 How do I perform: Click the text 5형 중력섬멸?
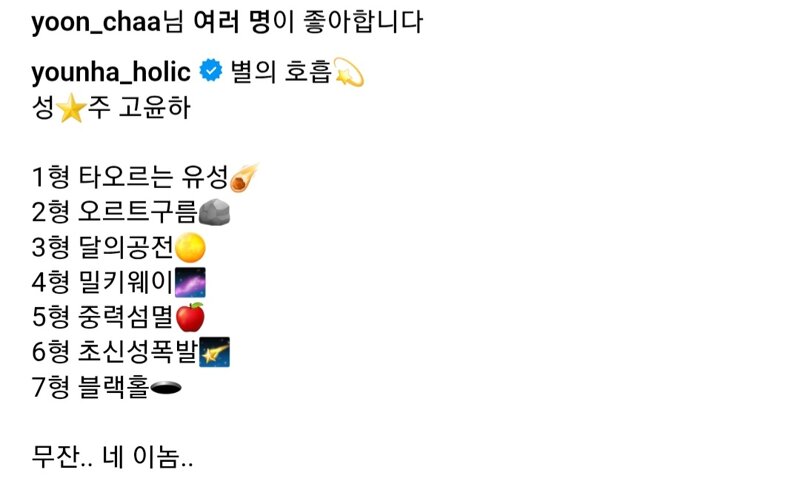103,317
